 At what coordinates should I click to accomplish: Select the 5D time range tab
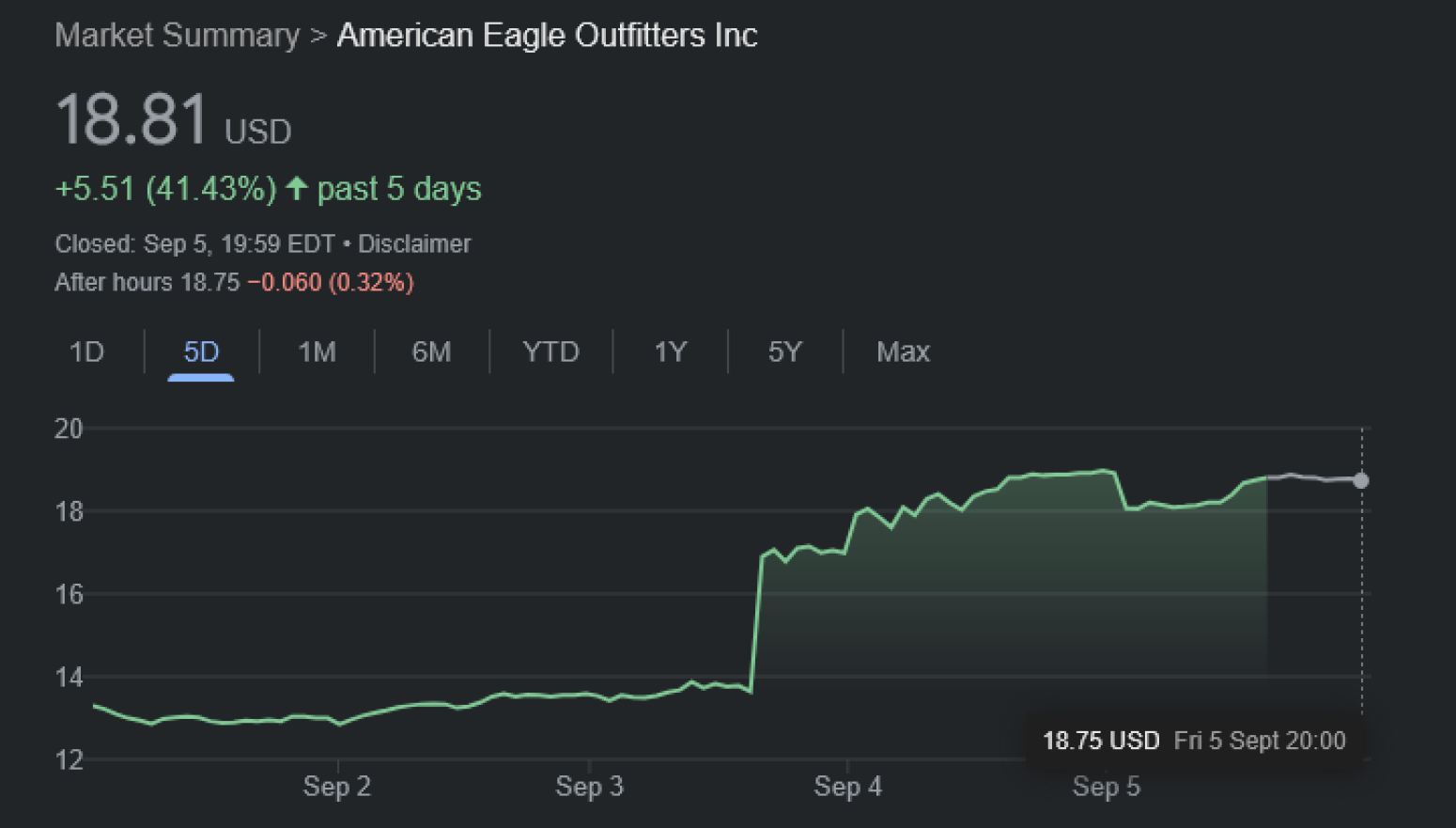click(x=201, y=352)
